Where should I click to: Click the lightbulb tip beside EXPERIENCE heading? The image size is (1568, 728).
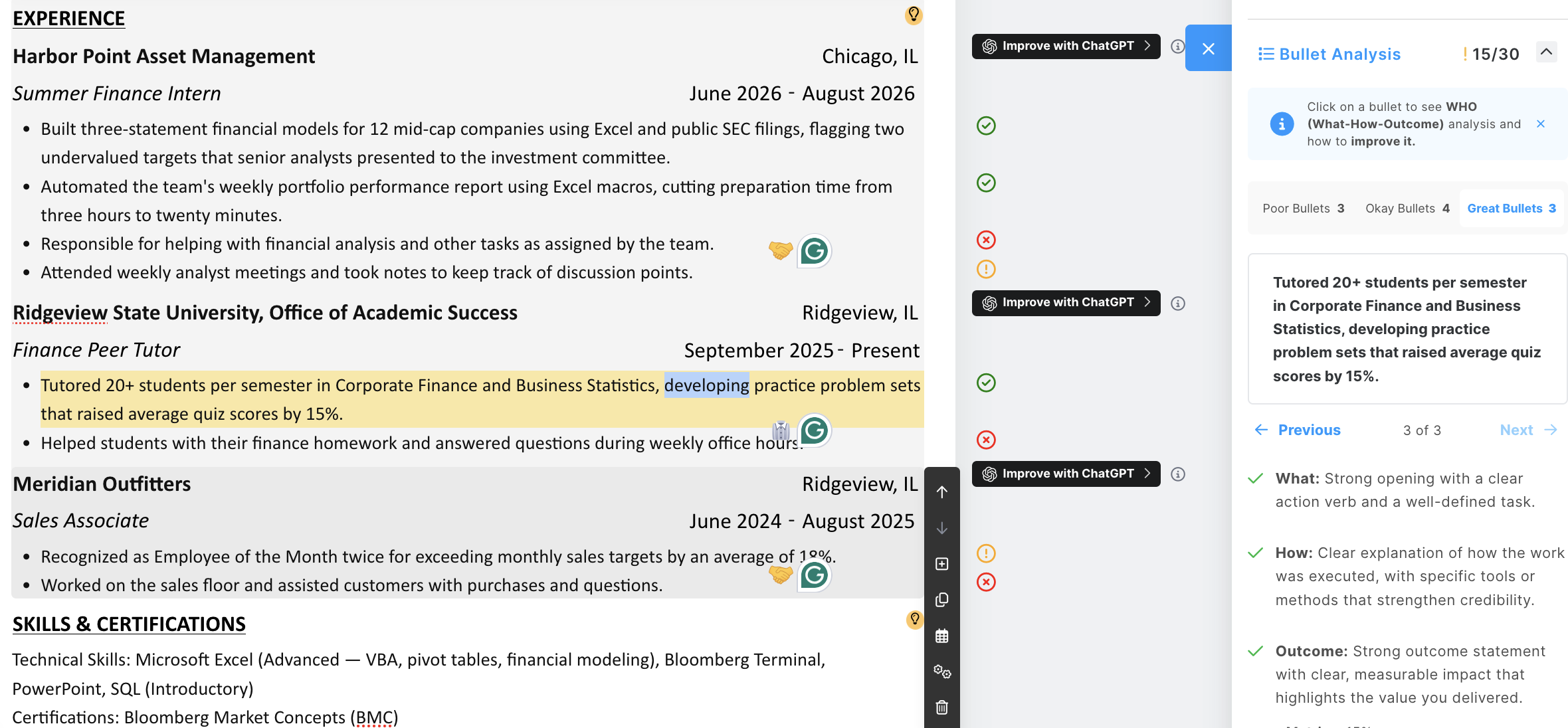pyautogui.click(x=914, y=15)
